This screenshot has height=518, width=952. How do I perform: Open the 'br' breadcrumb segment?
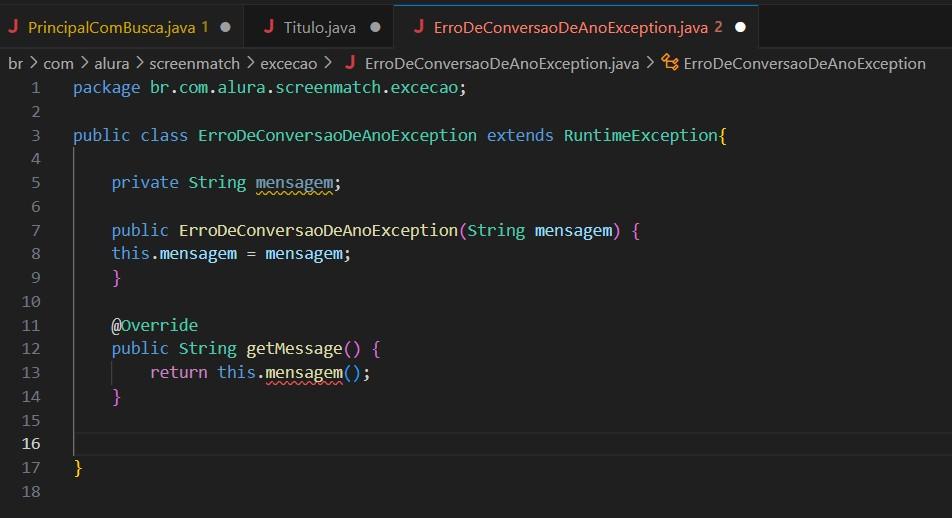point(15,64)
